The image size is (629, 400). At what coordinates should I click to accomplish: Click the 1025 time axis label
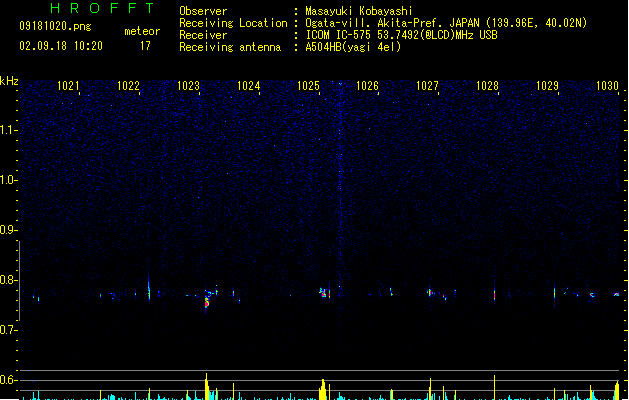click(308, 86)
